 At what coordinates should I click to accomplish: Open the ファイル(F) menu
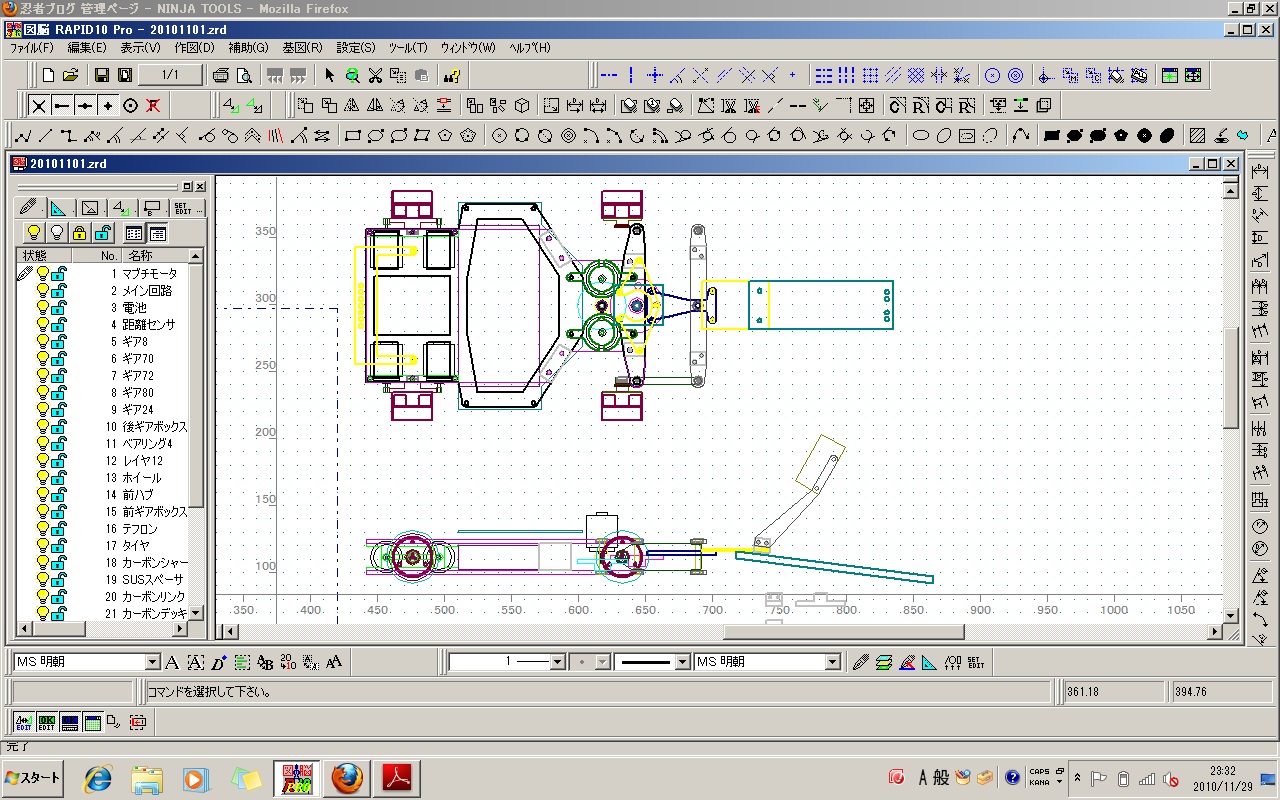(32, 48)
